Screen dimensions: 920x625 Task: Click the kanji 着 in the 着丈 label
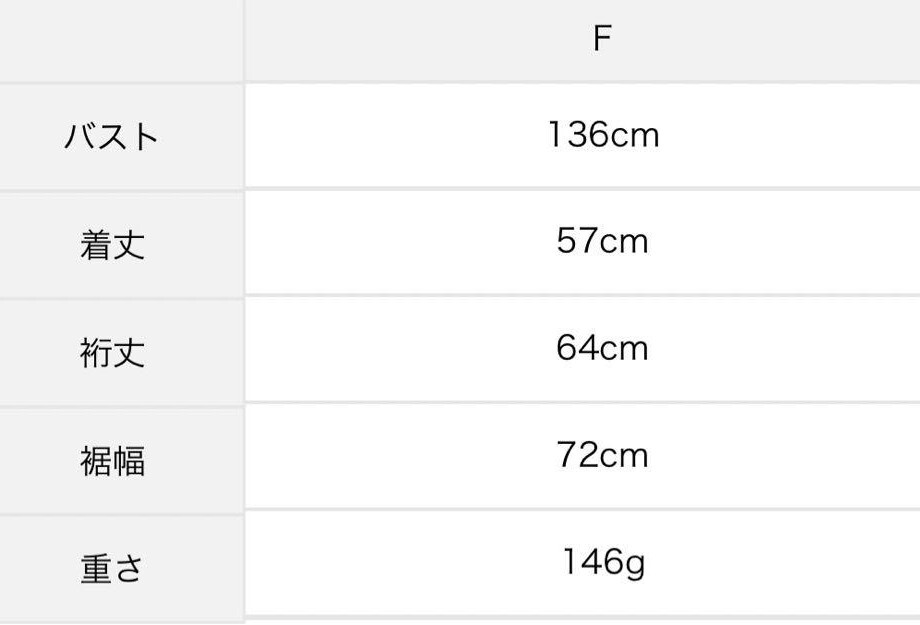(x=96, y=245)
